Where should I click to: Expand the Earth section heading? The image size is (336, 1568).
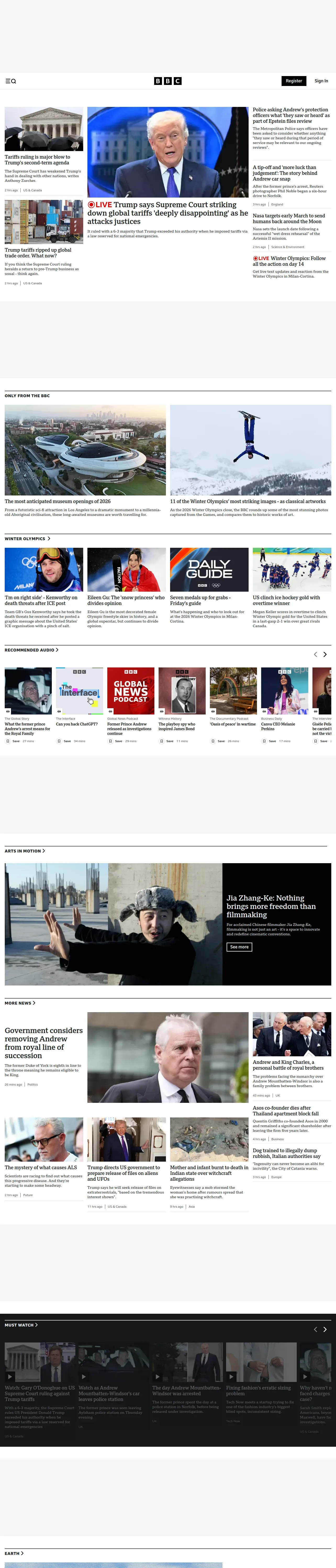tap(15, 1553)
